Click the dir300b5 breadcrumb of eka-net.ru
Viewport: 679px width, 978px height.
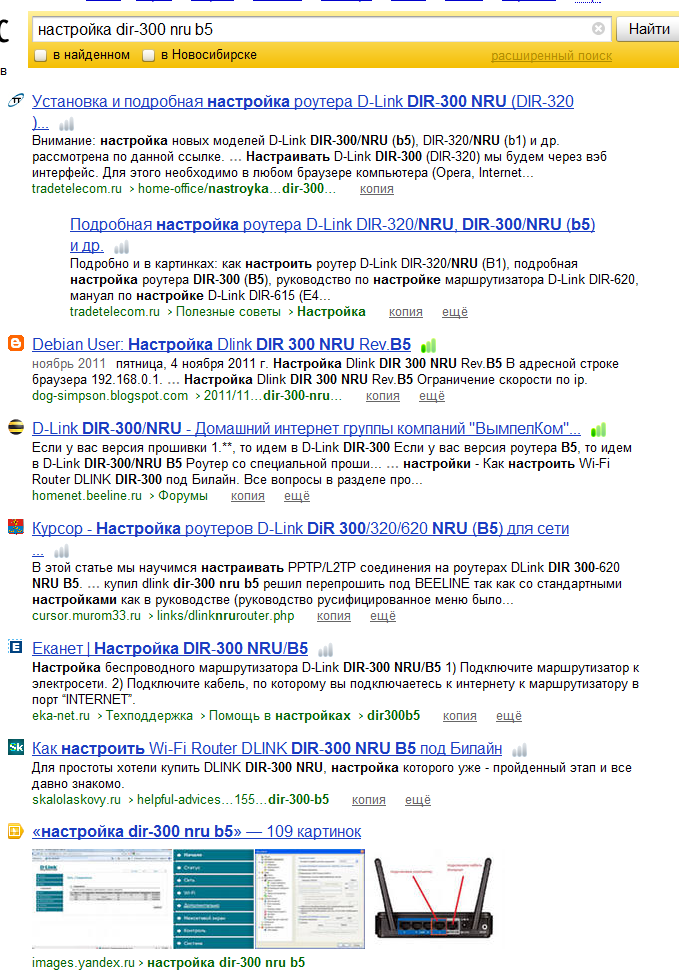(393, 715)
